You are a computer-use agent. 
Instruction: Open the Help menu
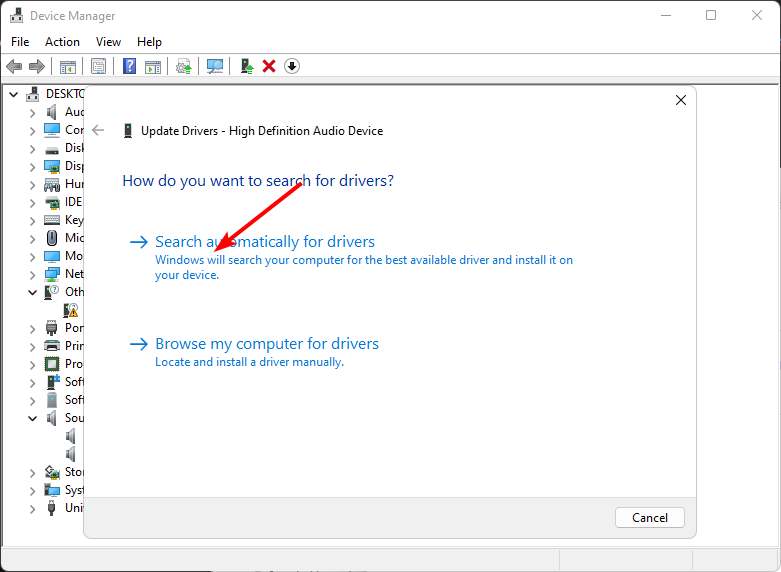tap(149, 42)
